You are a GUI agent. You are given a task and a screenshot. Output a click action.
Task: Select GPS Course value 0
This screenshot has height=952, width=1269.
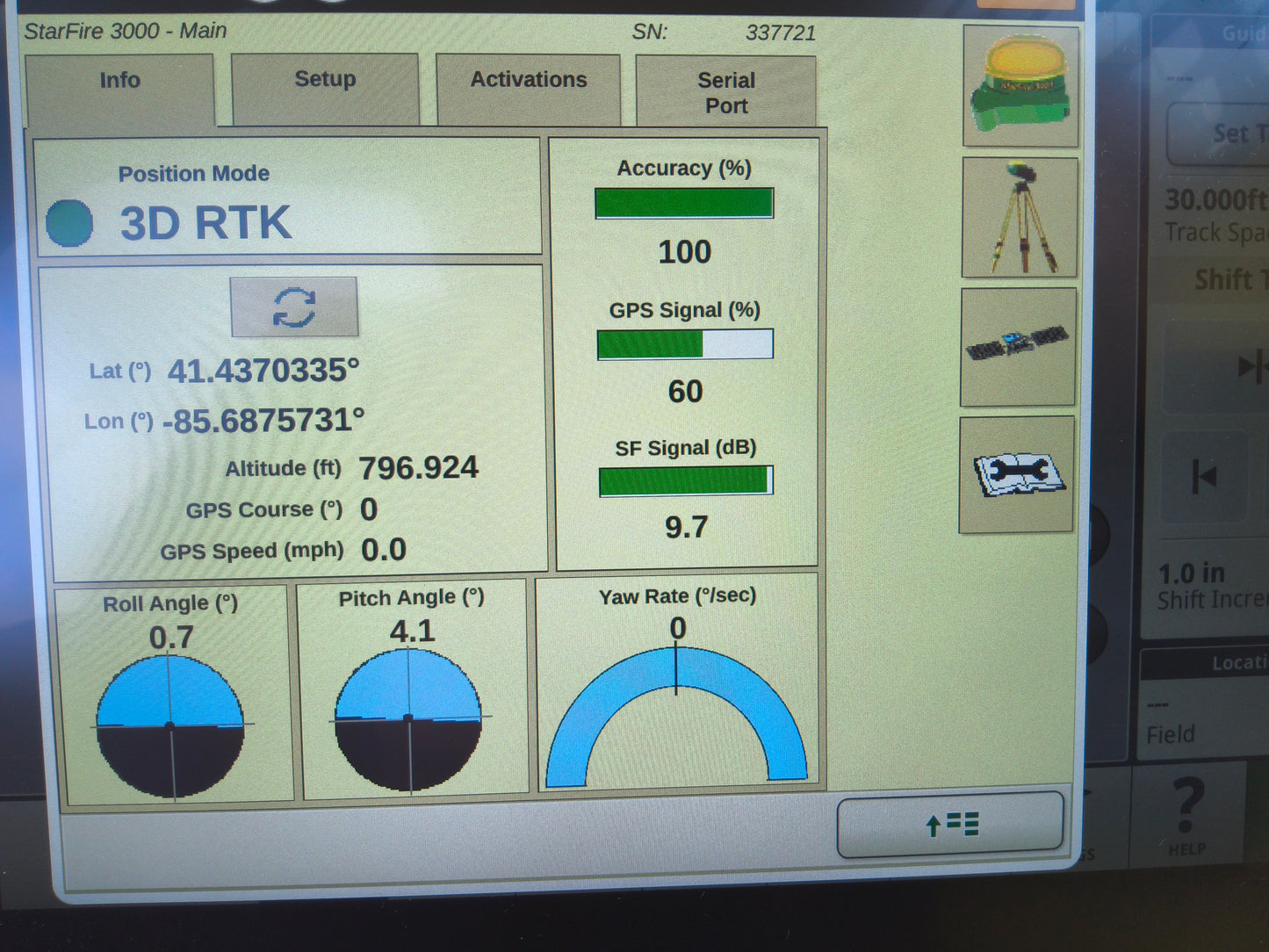[369, 509]
